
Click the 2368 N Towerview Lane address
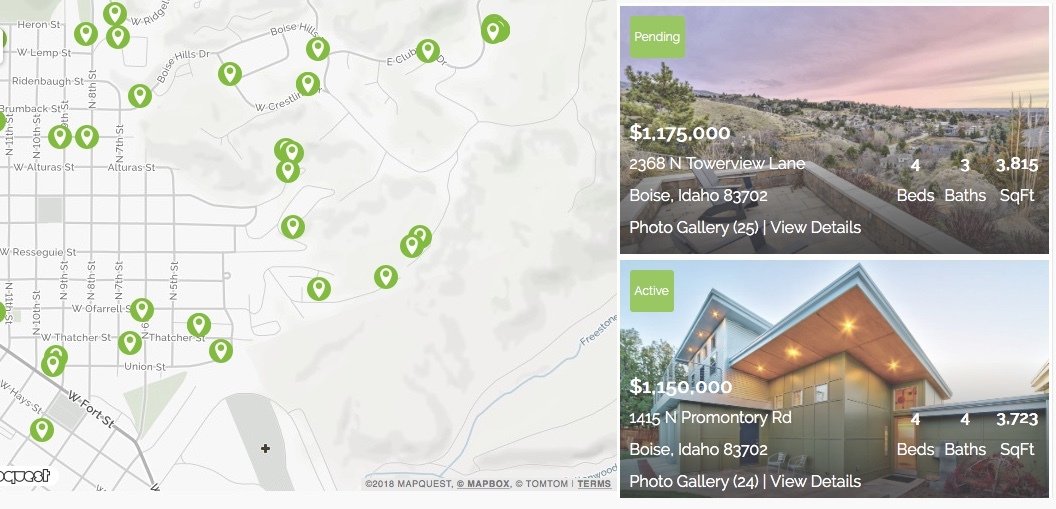[x=717, y=164]
